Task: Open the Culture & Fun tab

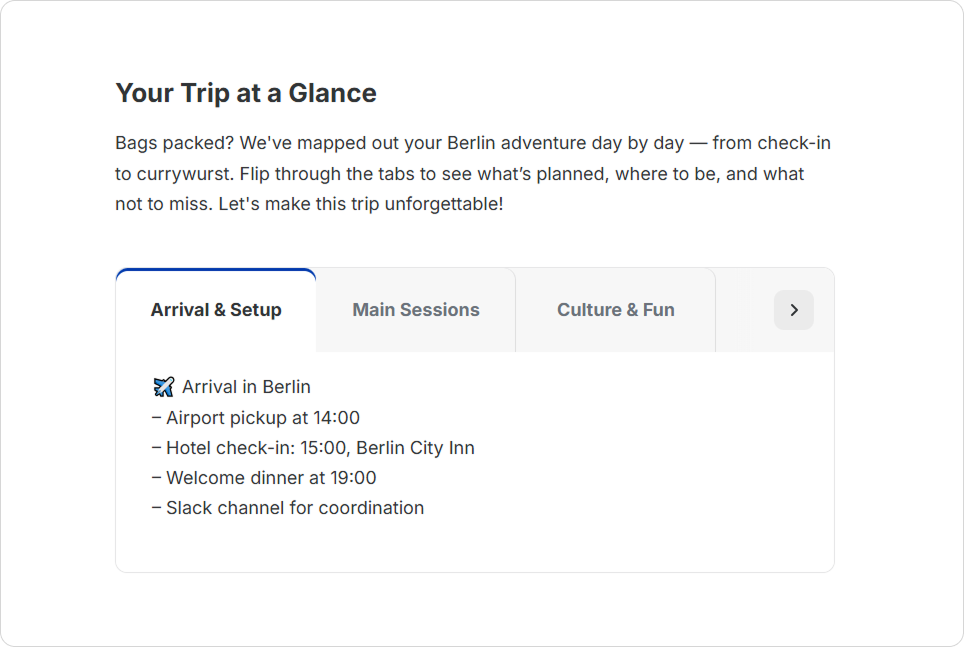Action: click(615, 310)
